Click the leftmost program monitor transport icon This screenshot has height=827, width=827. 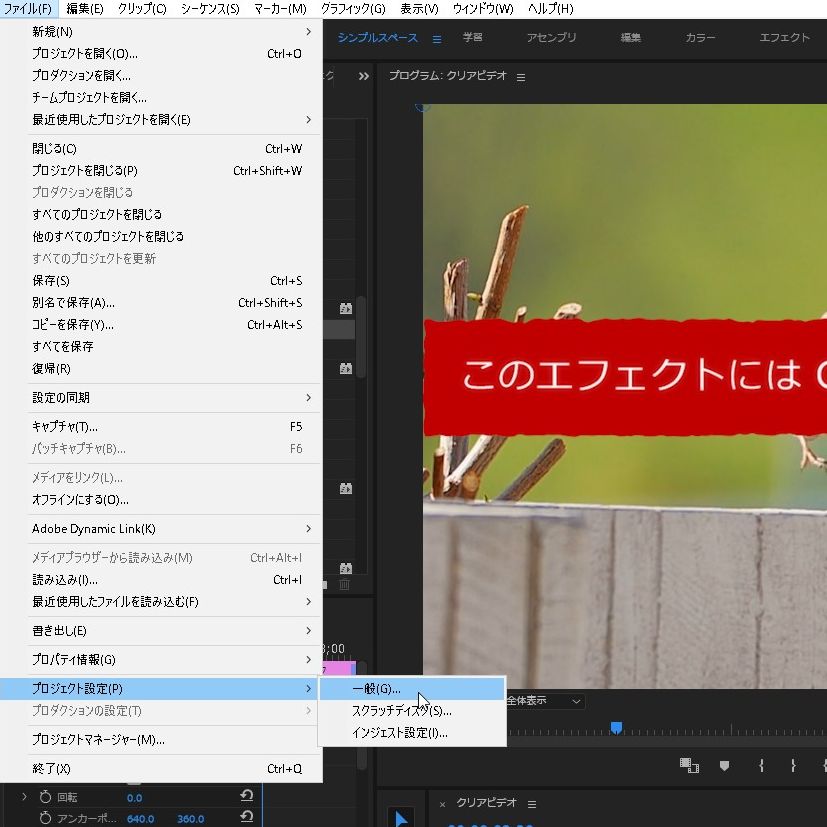pyautogui.click(x=688, y=765)
